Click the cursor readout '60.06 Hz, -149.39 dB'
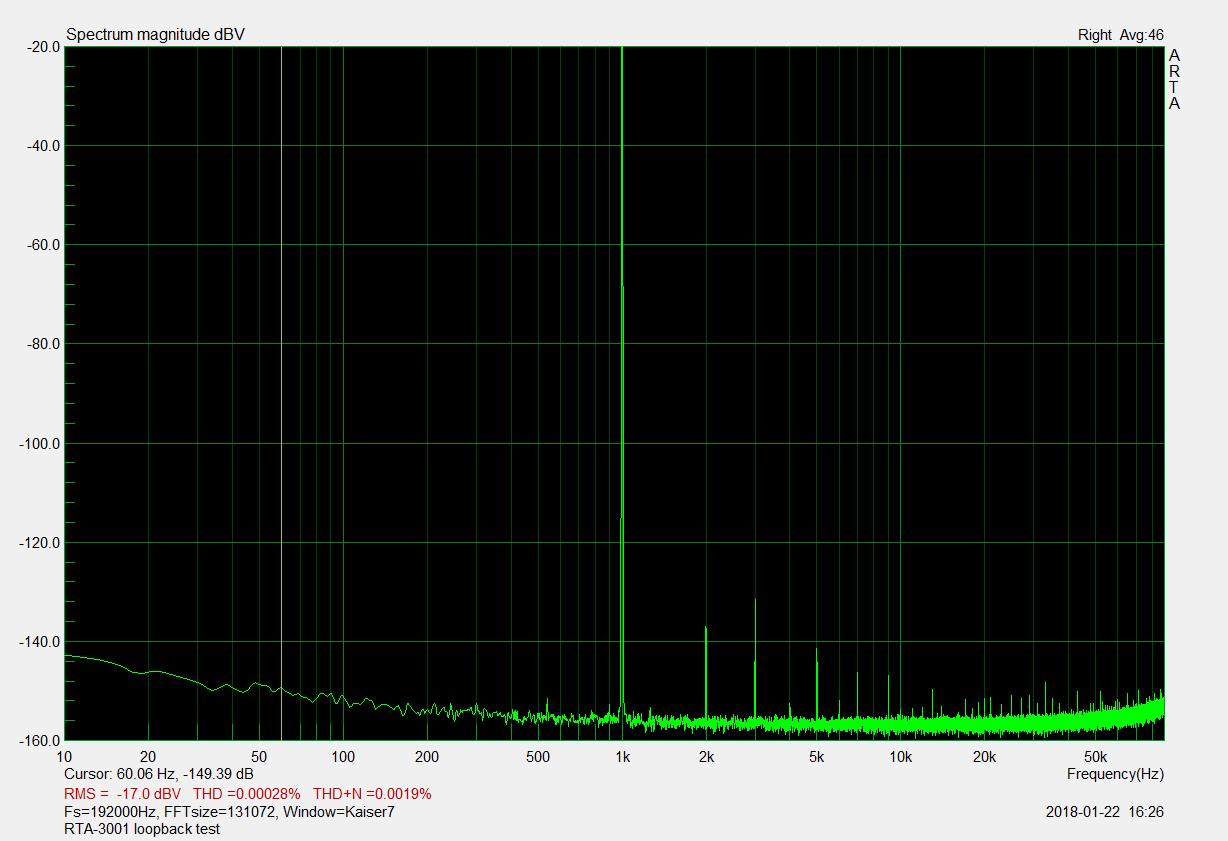 185,774
